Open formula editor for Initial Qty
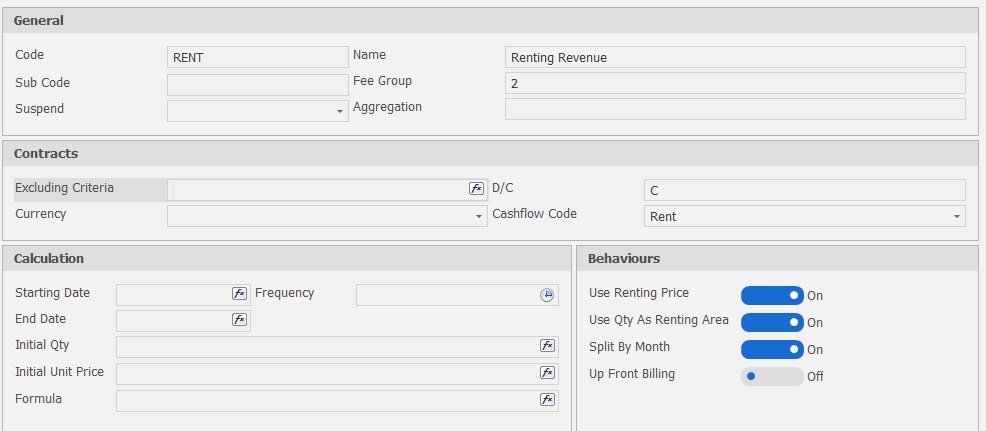 [547, 345]
